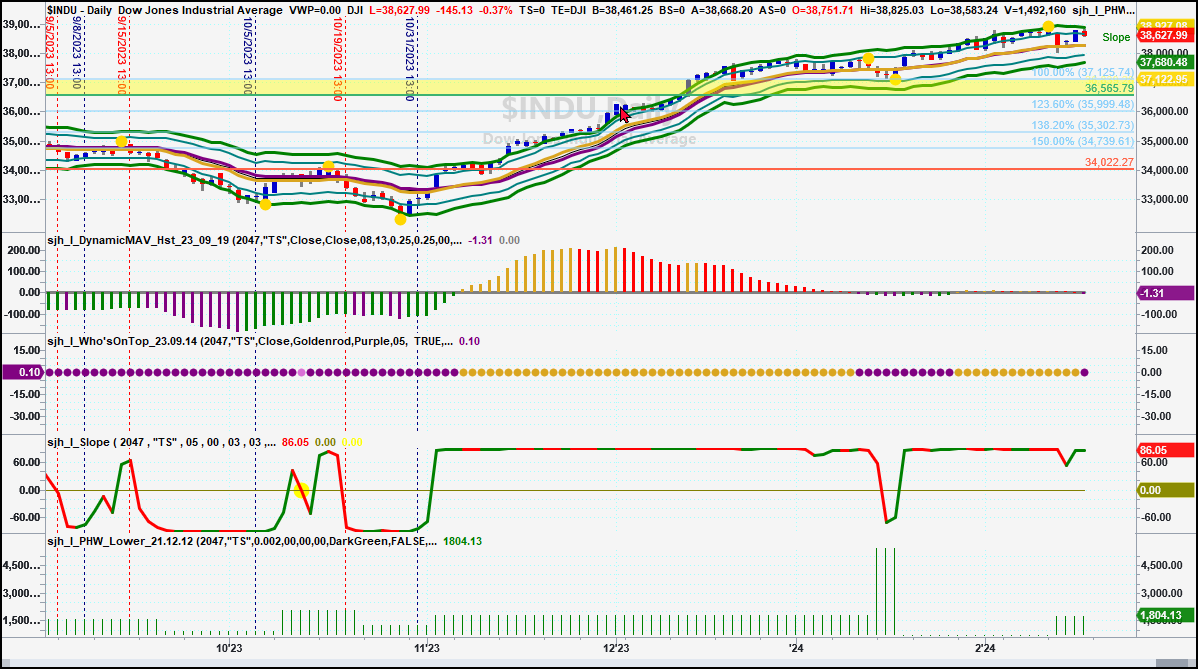Viewport: 1198px width, 669px height.
Task: Click the purple 0.10 tag on left axis
Action: 23,373
